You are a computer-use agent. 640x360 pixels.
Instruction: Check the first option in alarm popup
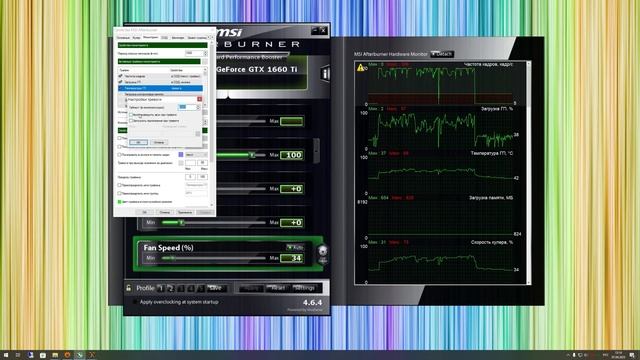[131, 115]
